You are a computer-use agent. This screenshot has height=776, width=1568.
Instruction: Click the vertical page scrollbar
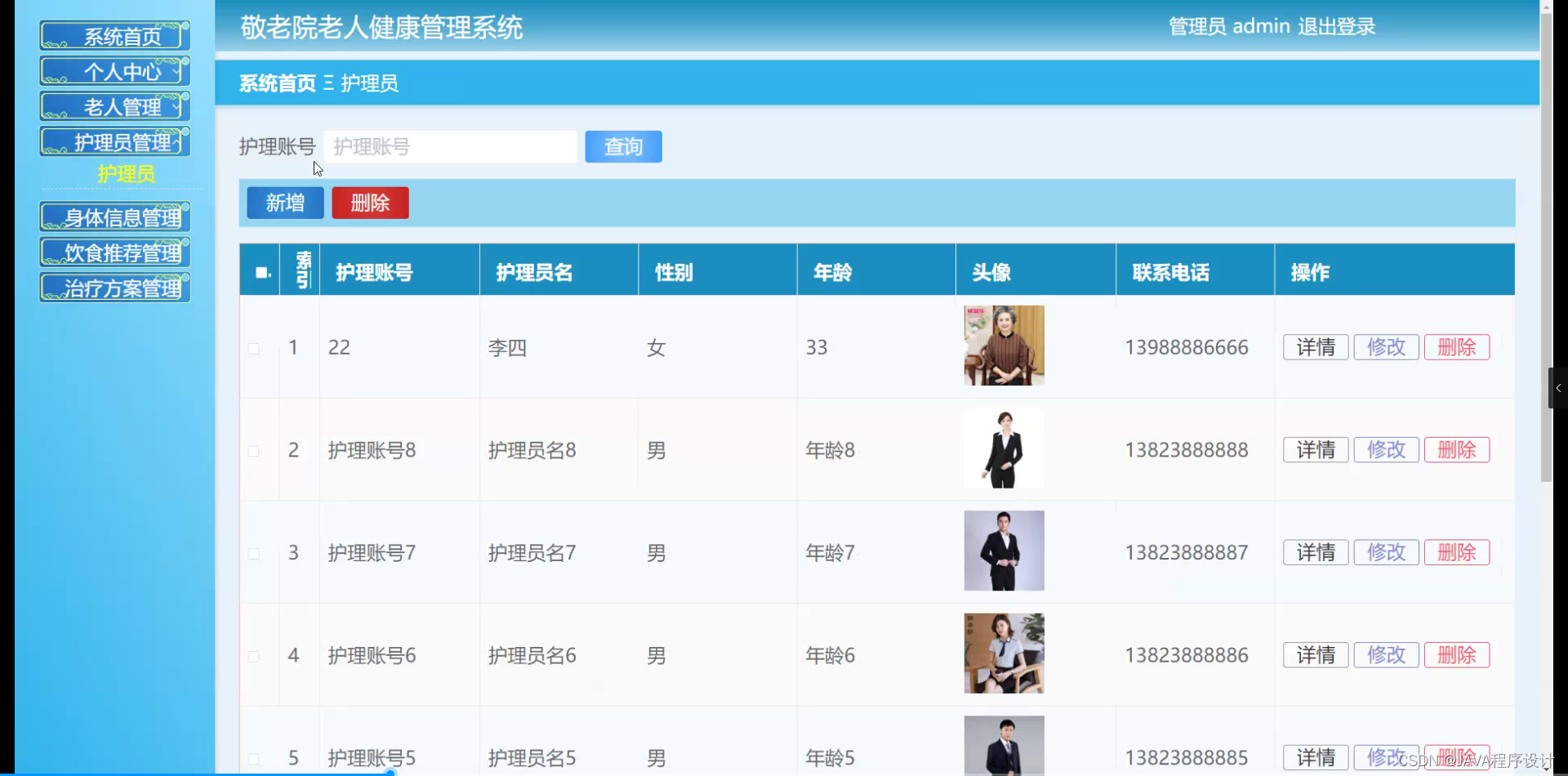(x=1546, y=248)
